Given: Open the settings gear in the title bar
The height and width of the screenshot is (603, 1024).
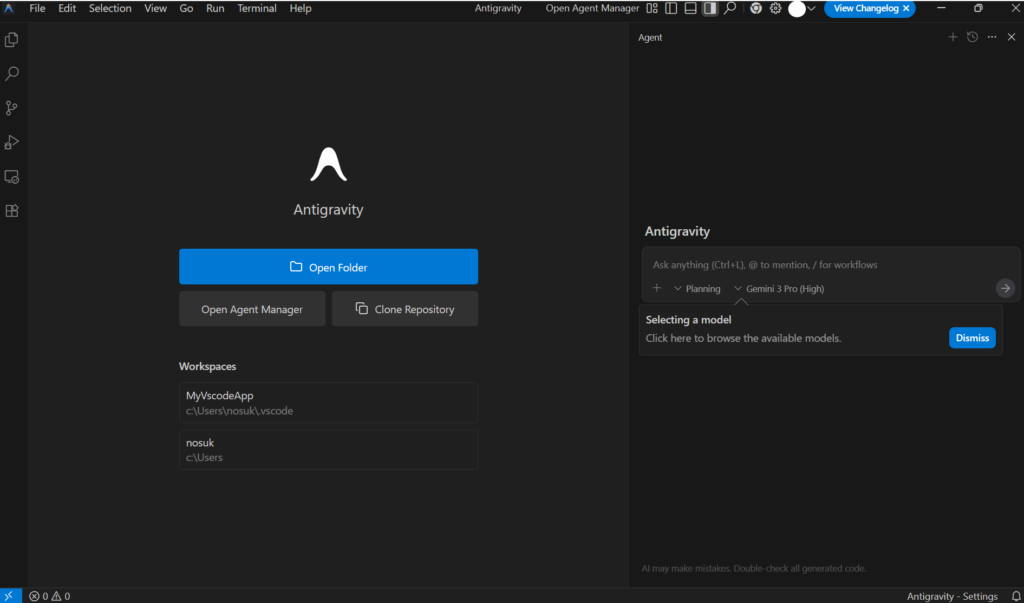Looking at the screenshot, I should [x=774, y=8].
